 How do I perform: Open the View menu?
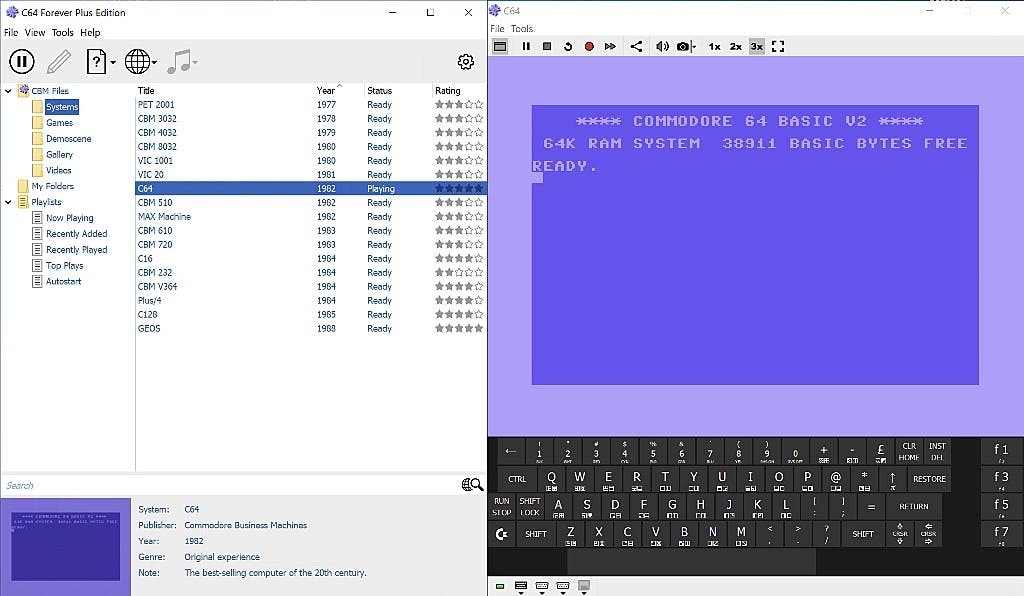point(35,33)
